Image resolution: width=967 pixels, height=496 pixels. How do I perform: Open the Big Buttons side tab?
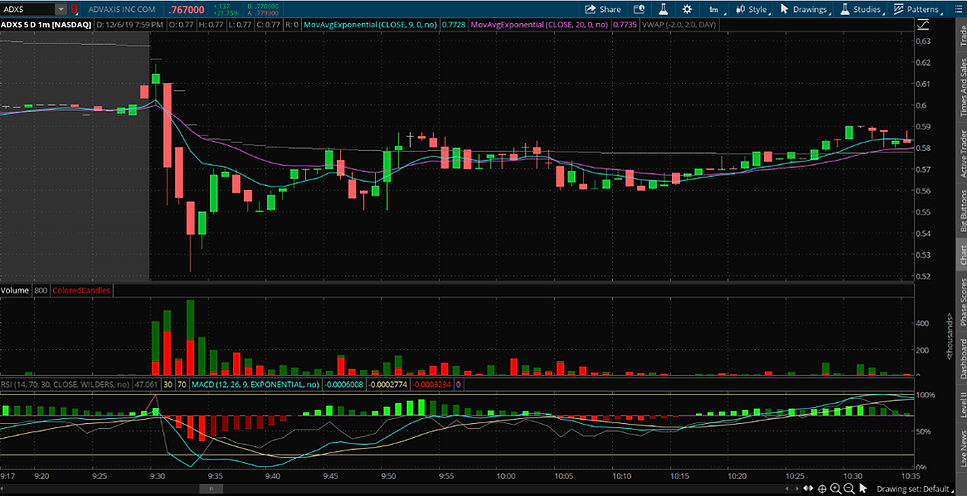point(961,212)
